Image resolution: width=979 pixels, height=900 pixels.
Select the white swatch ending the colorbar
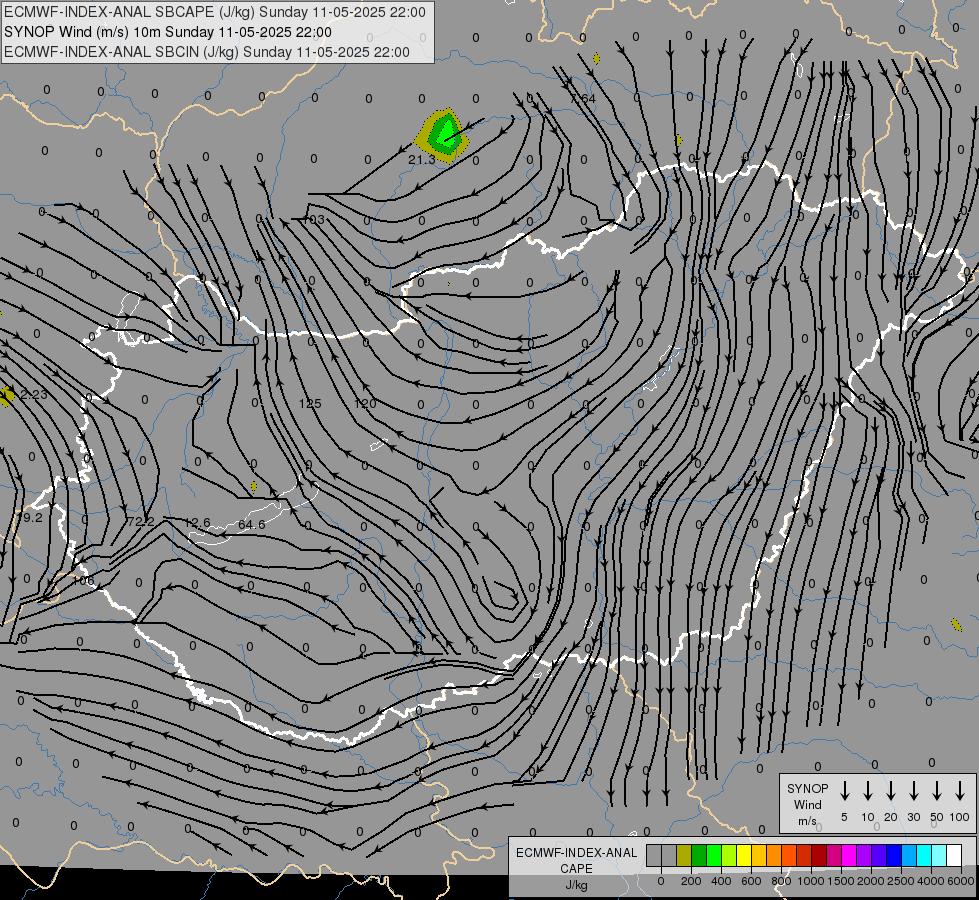click(954, 855)
